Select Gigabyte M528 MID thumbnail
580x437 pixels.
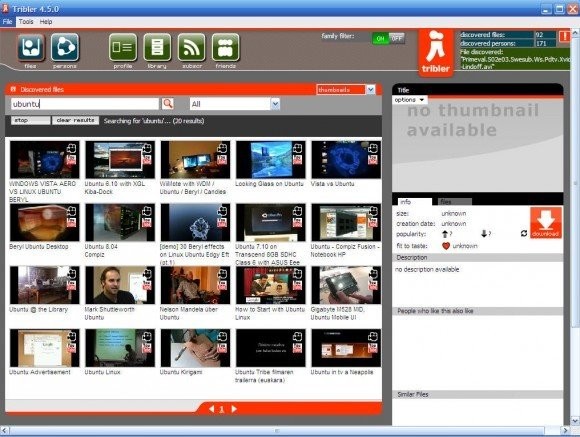[346, 285]
